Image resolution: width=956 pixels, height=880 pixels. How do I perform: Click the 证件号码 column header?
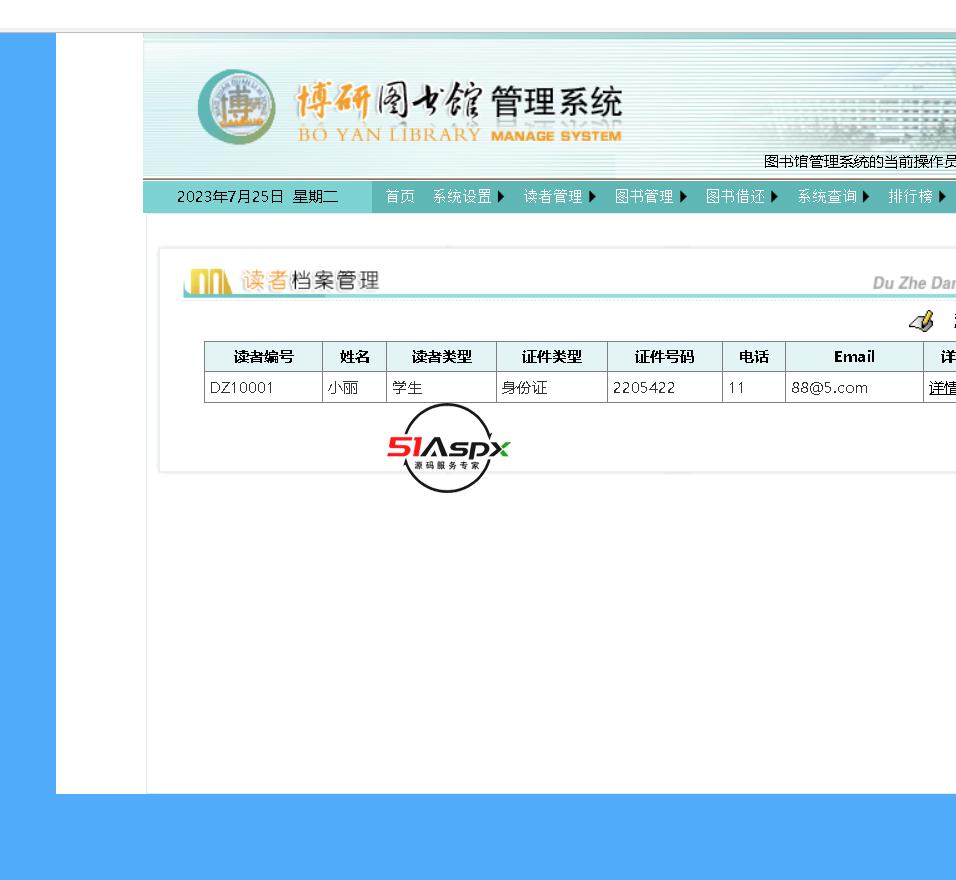point(665,357)
